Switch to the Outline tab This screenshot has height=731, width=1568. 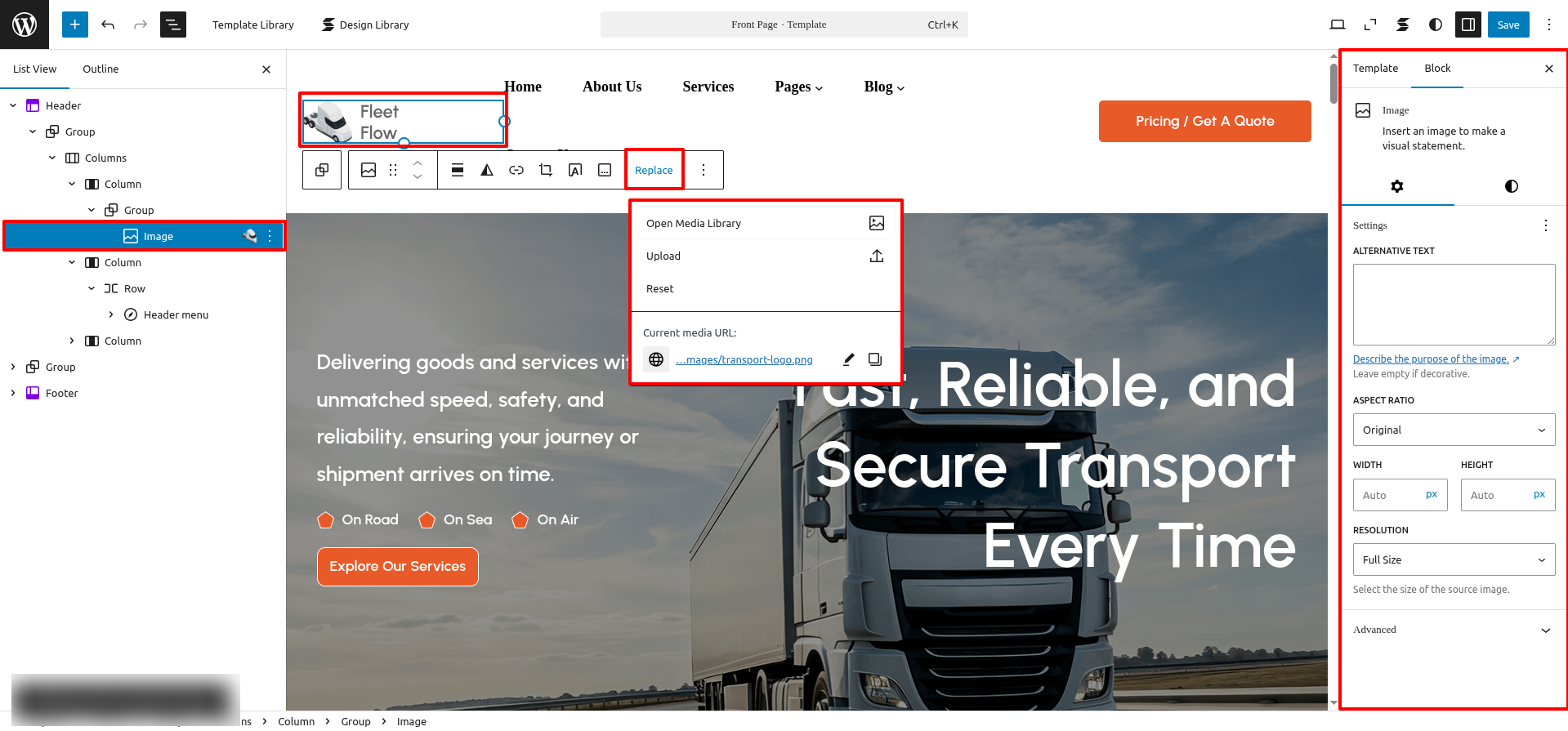(x=101, y=69)
